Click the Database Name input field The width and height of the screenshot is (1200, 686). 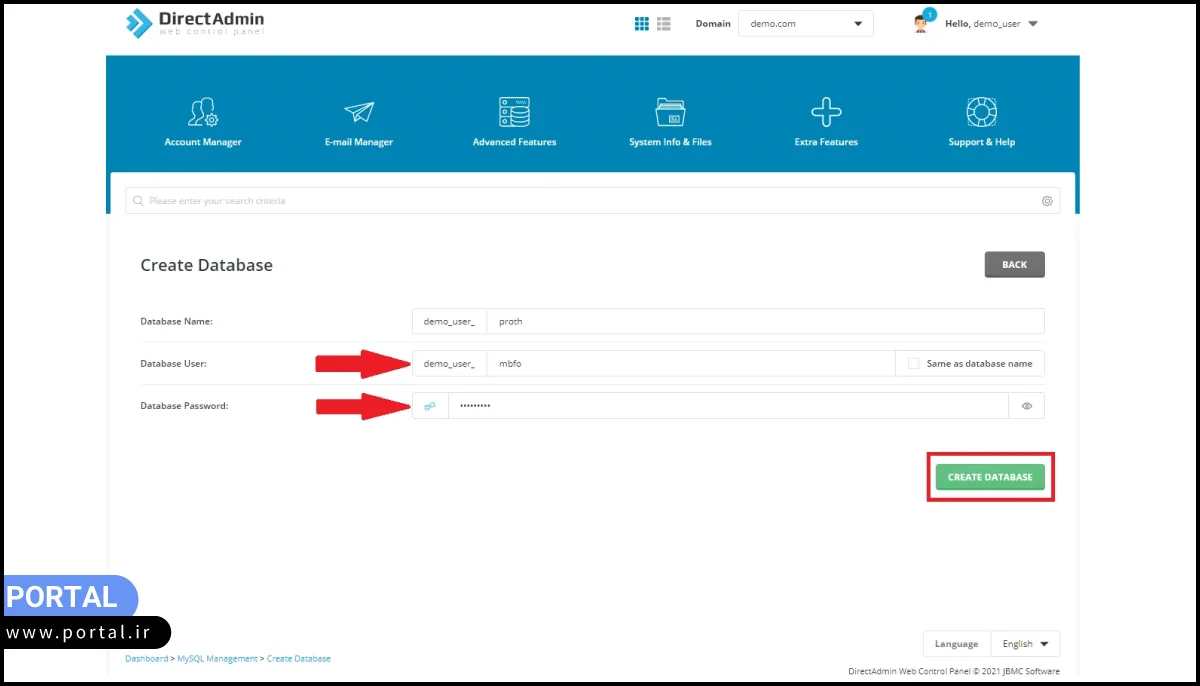point(765,322)
